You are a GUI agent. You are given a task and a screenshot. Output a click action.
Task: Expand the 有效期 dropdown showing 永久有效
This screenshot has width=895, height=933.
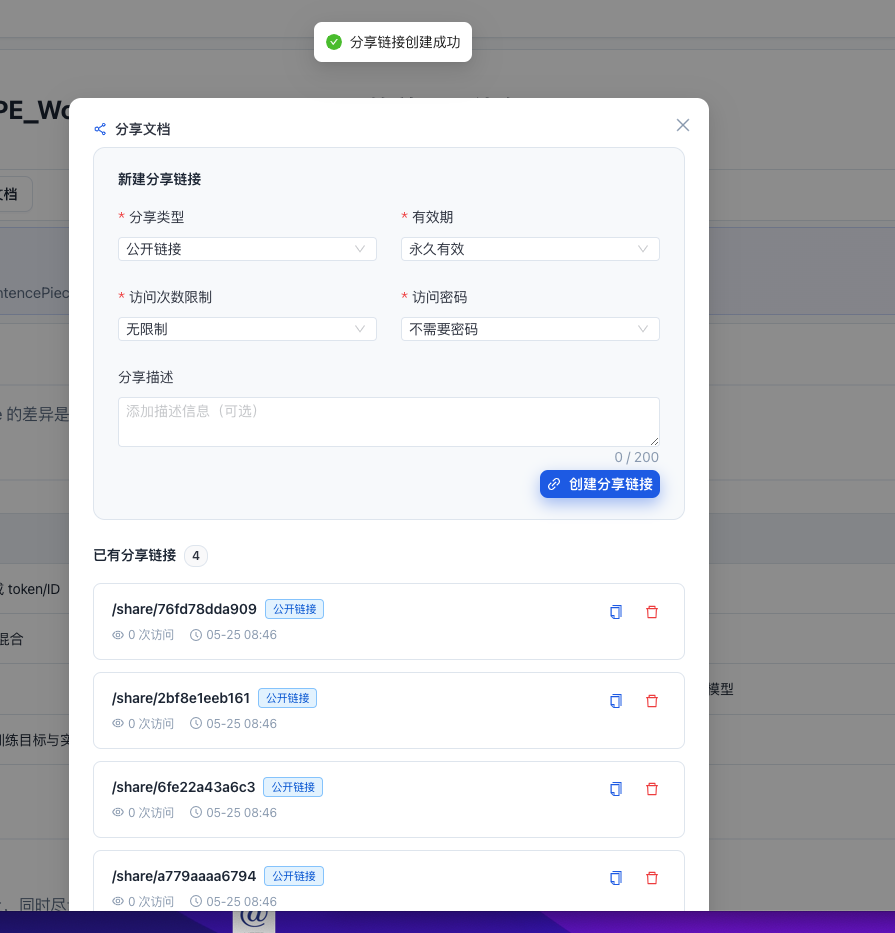(530, 249)
